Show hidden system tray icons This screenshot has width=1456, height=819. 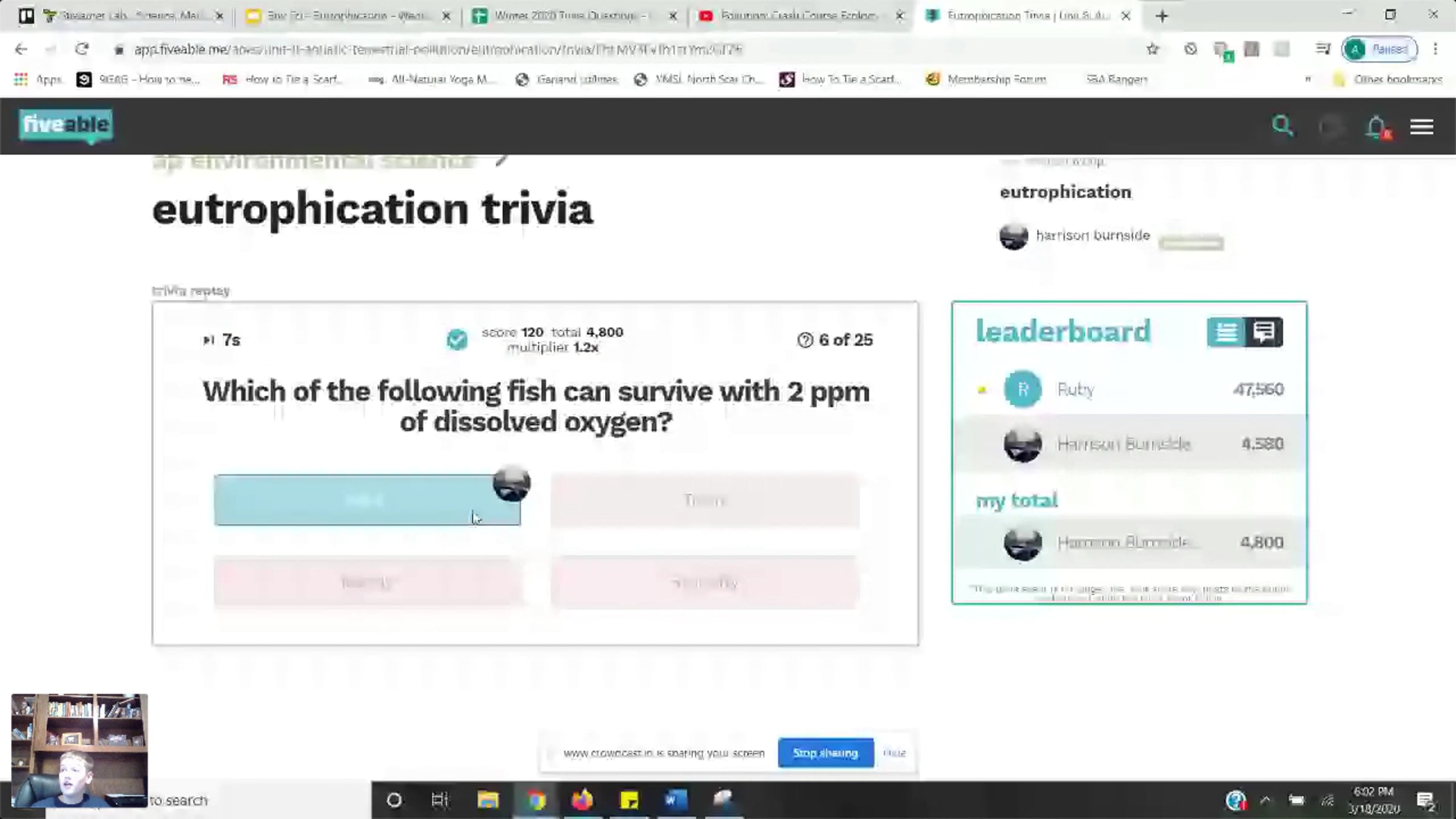pyautogui.click(x=1265, y=800)
